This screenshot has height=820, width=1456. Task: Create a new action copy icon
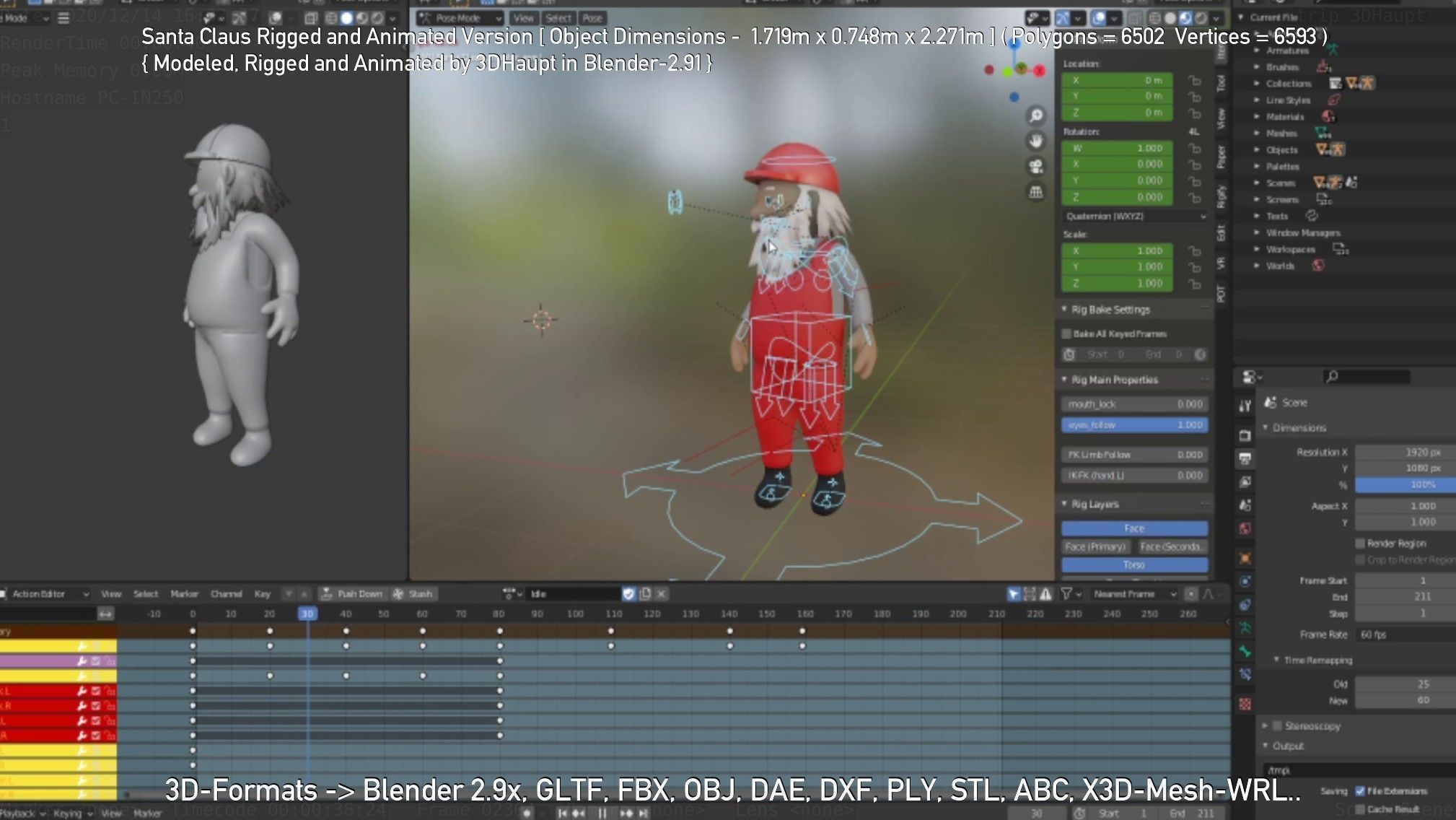pyautogui.click(x=645, y=594)
